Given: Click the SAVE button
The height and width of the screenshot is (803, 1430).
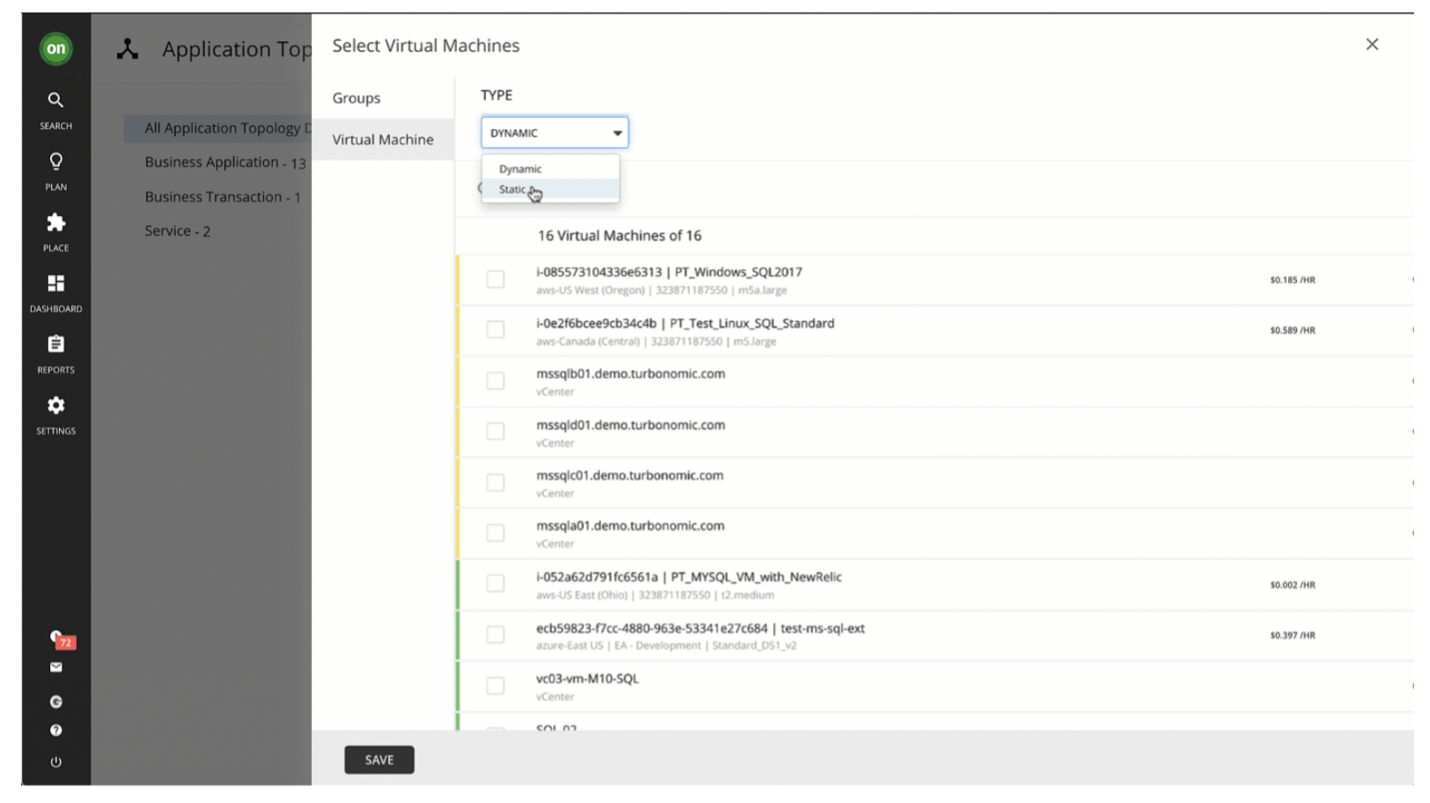Looking at the screenshot, I should click(x=379, y=759).
